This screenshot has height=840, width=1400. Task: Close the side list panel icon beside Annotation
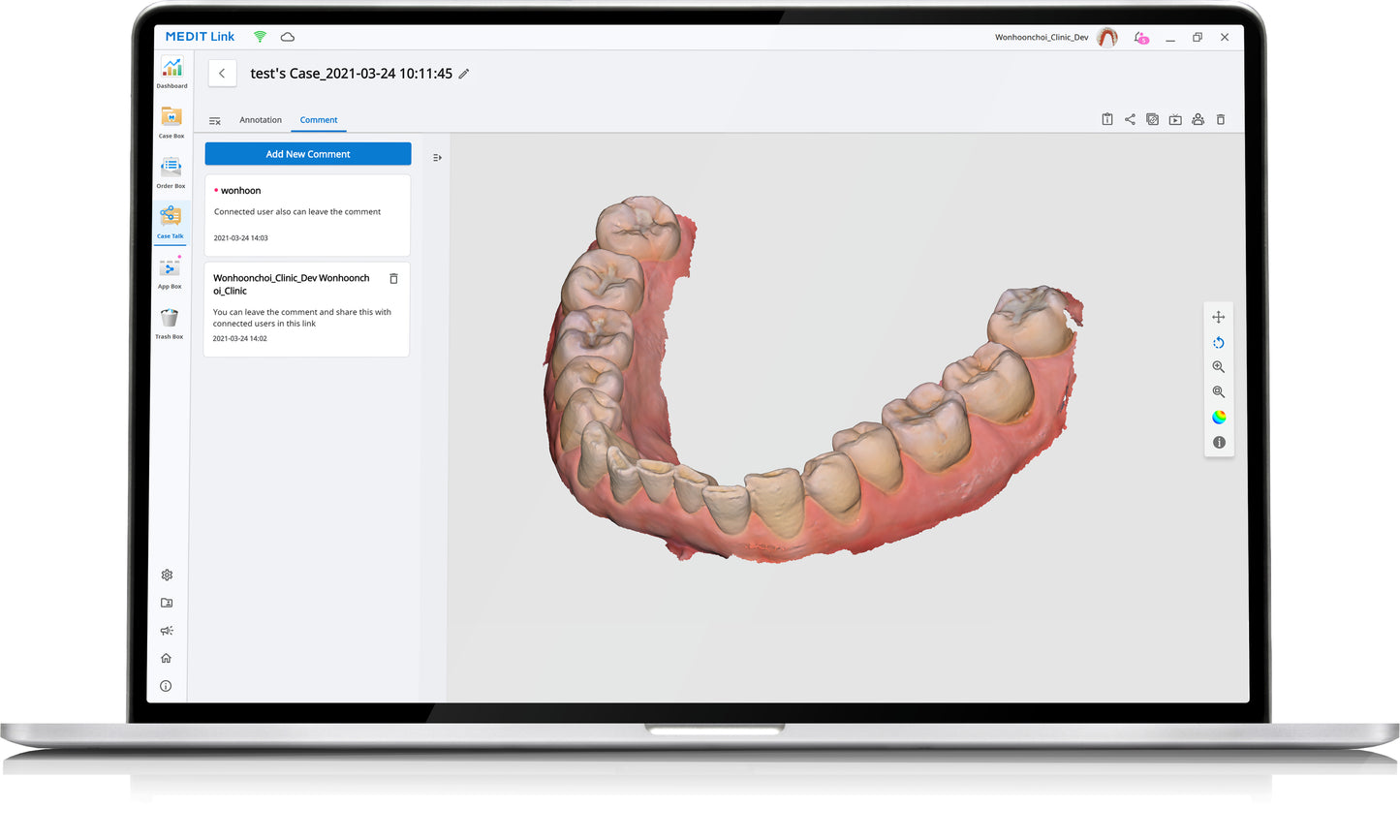[215, 121]
